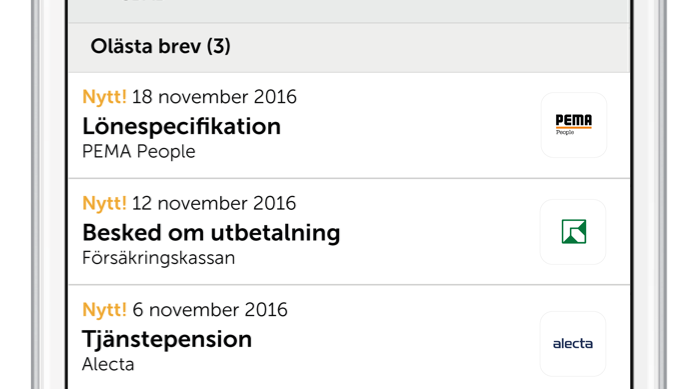Tap the Alecta logo icon
693x389 pixels.
(x=573, y=343)
